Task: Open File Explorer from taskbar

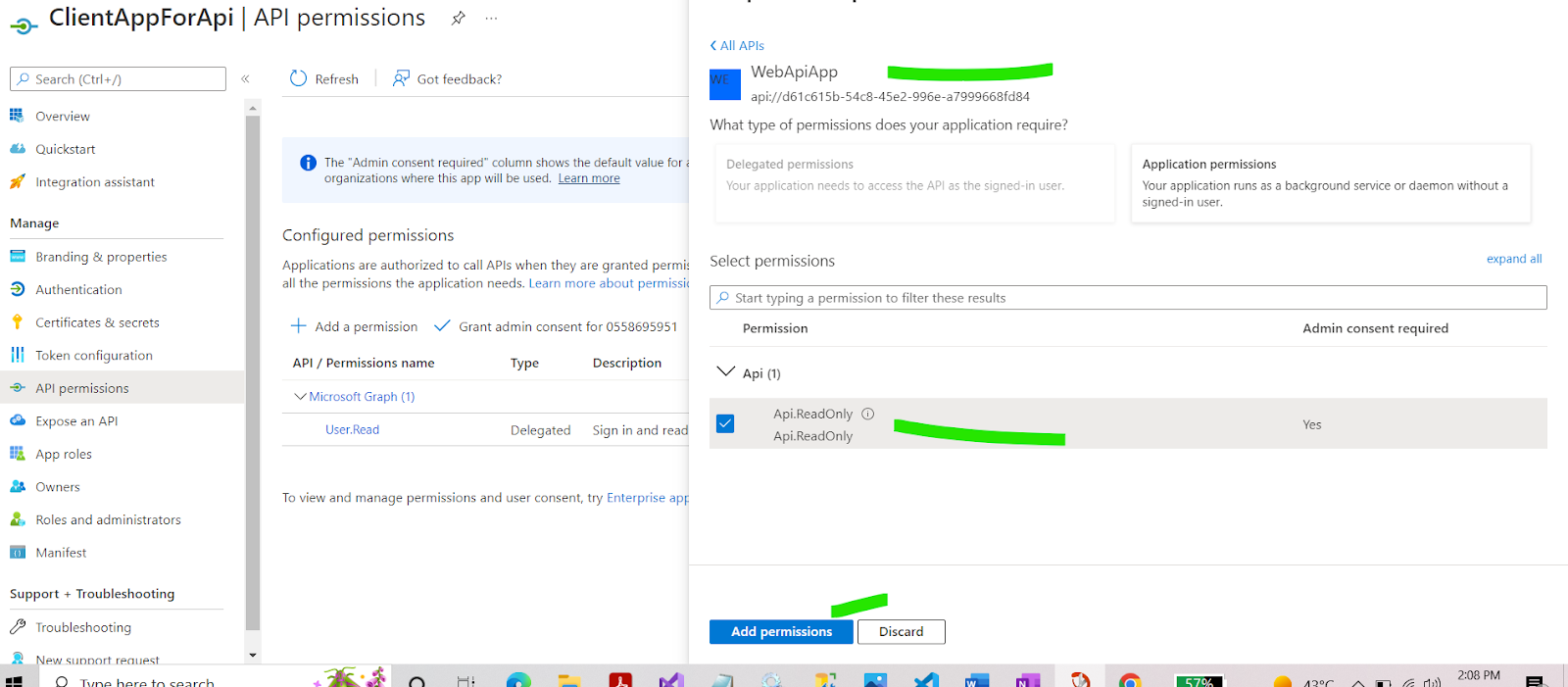Action: pyautogui.click(x=569, y=680)
